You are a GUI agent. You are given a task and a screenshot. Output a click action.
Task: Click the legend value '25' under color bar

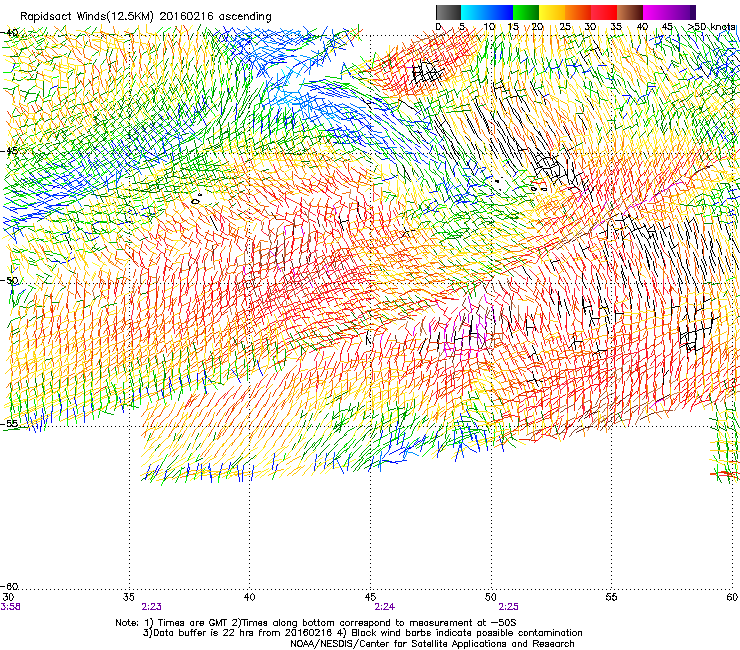click(565, 27)
